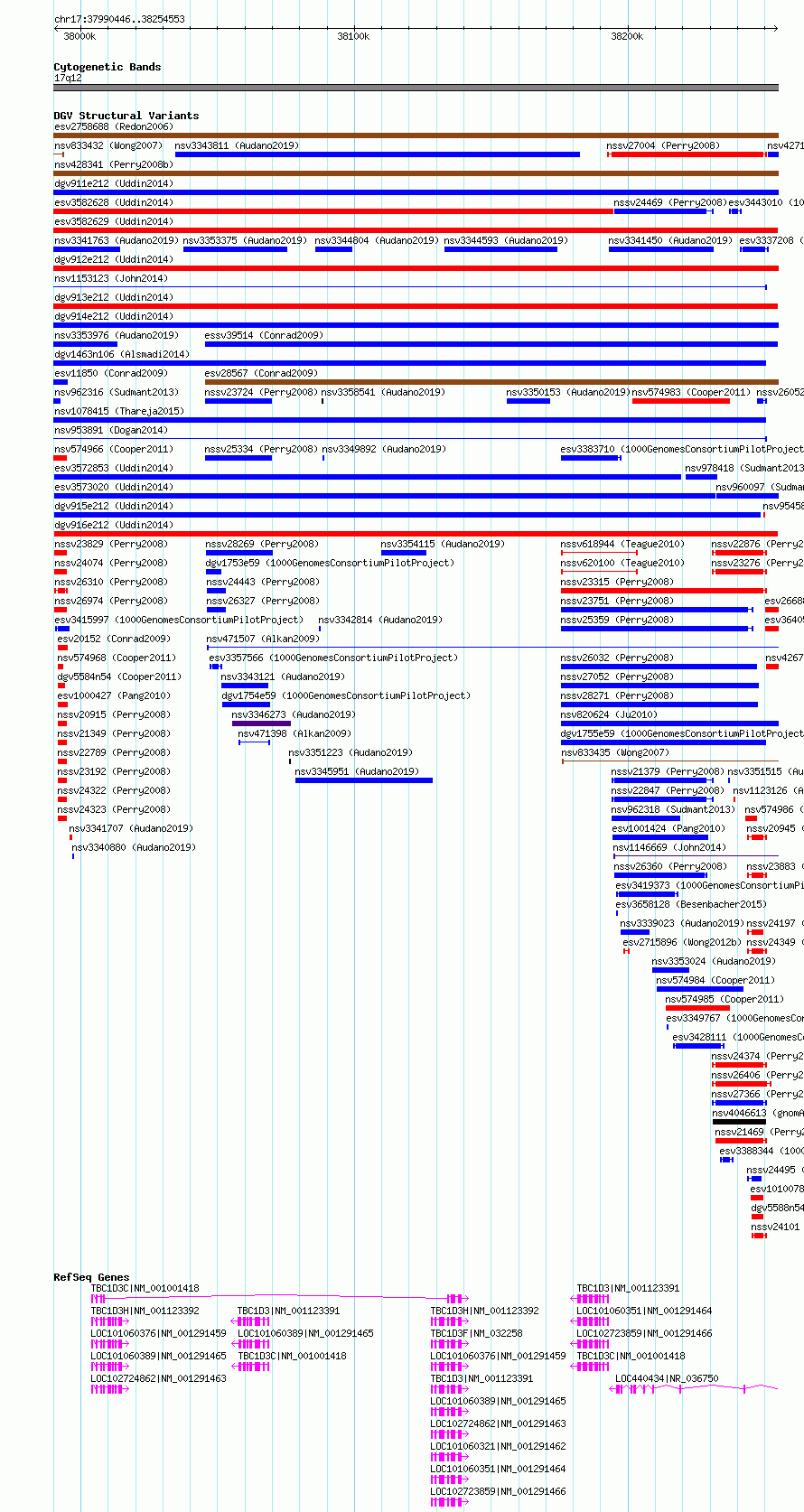Open gene LOC440434|NR_036750
The height and width of the screenshot is (1512, 804).
668,1378
